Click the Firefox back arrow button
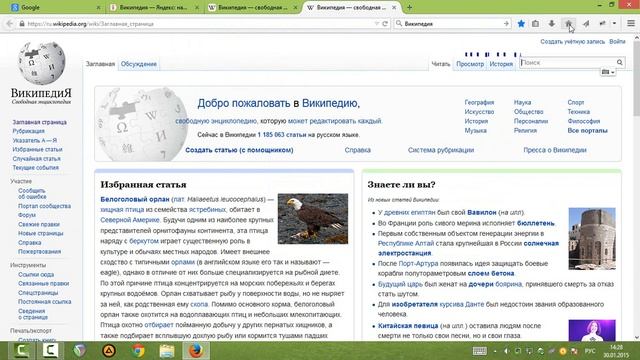640x360 pixels. pos(9,24)
